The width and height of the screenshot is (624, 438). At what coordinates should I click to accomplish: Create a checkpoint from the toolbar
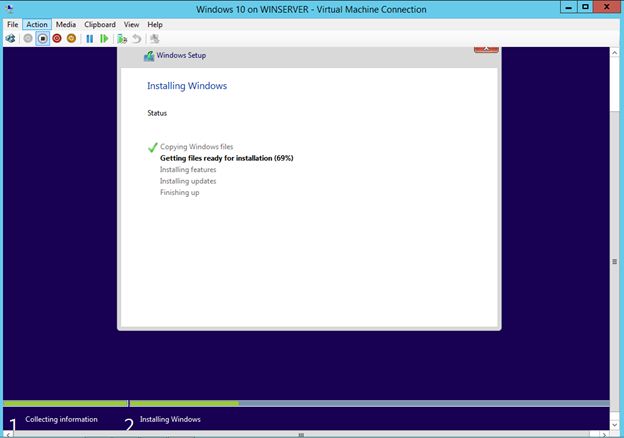[x=122, y=39]
